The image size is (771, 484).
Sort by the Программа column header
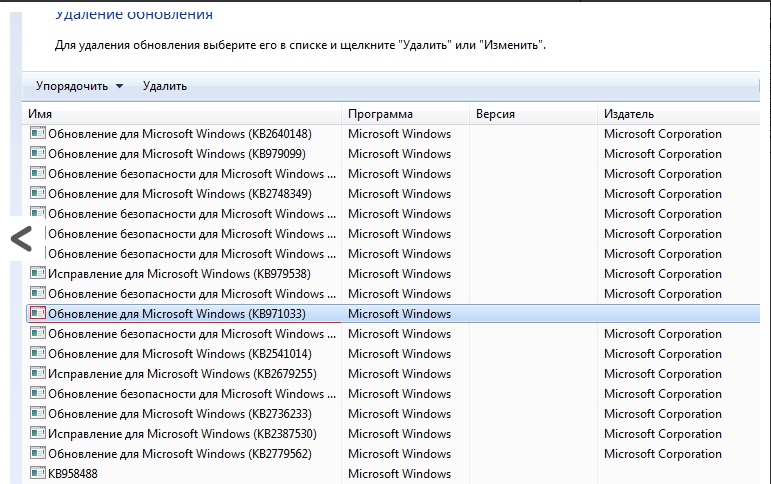tap(380, 114)
